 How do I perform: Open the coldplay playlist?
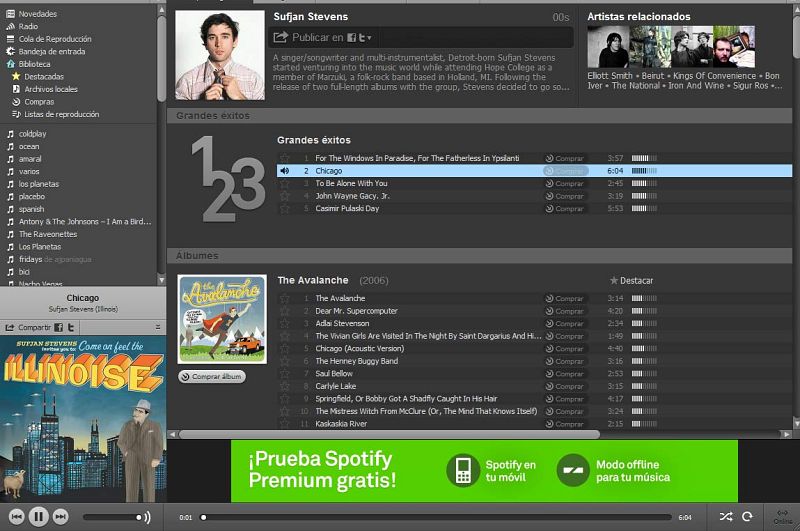32,133
